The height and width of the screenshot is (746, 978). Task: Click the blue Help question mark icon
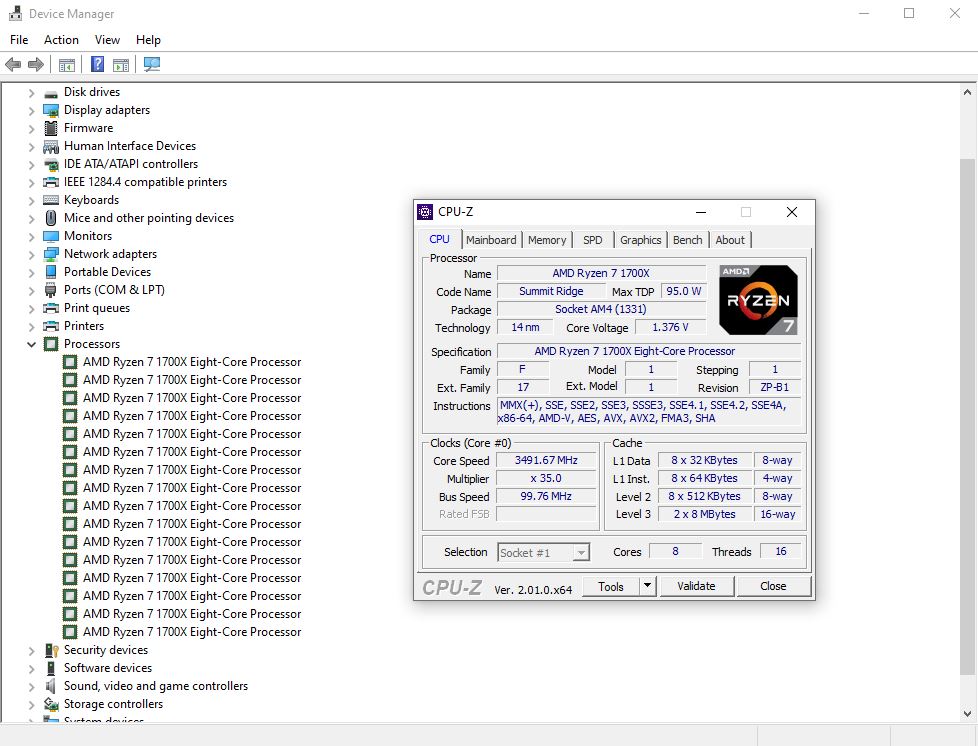coord(97,65)
